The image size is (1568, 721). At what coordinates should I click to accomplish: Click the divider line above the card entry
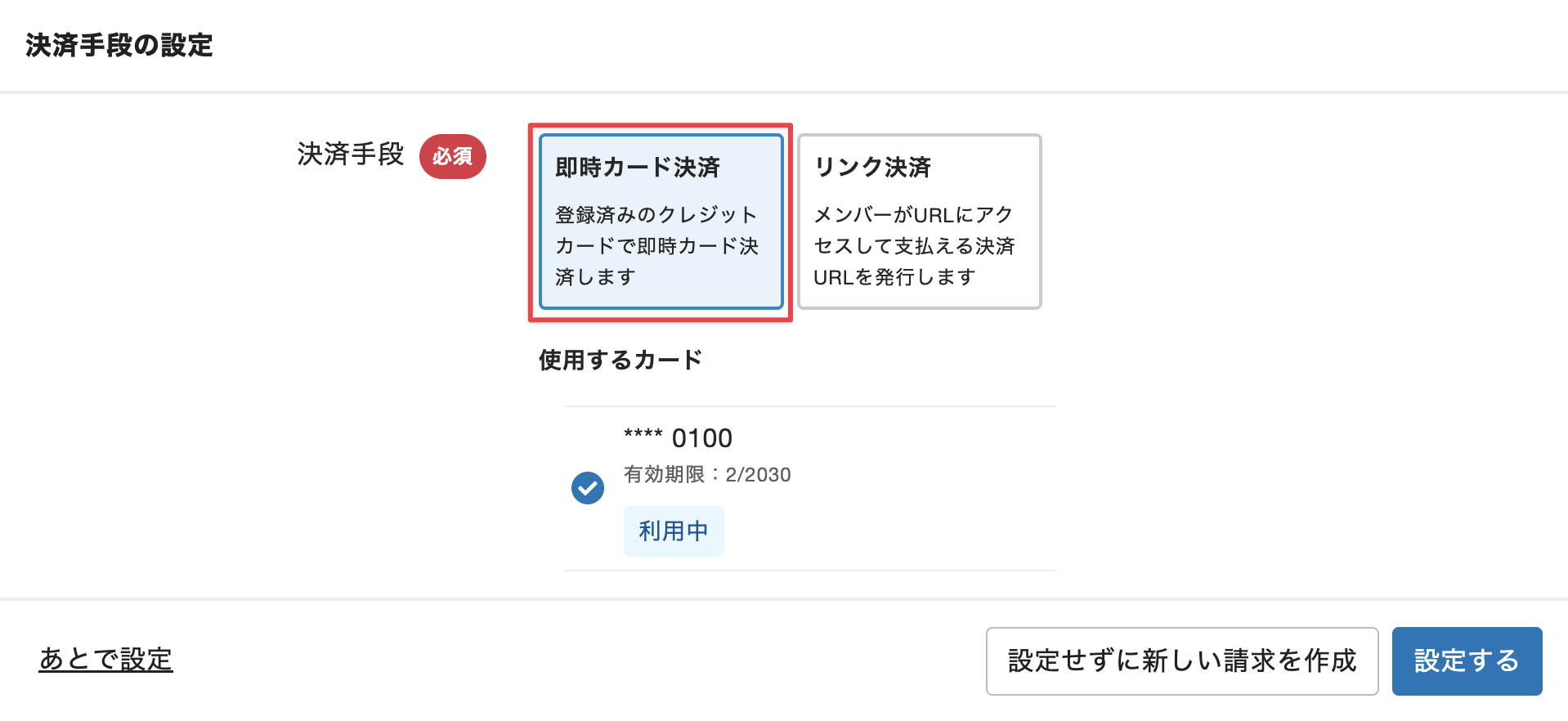pos(809,404)
